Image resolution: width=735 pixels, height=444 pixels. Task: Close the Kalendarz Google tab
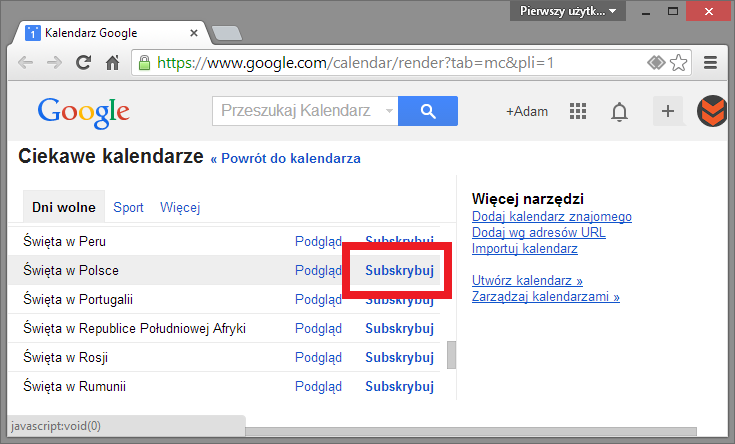coord(194,33)
